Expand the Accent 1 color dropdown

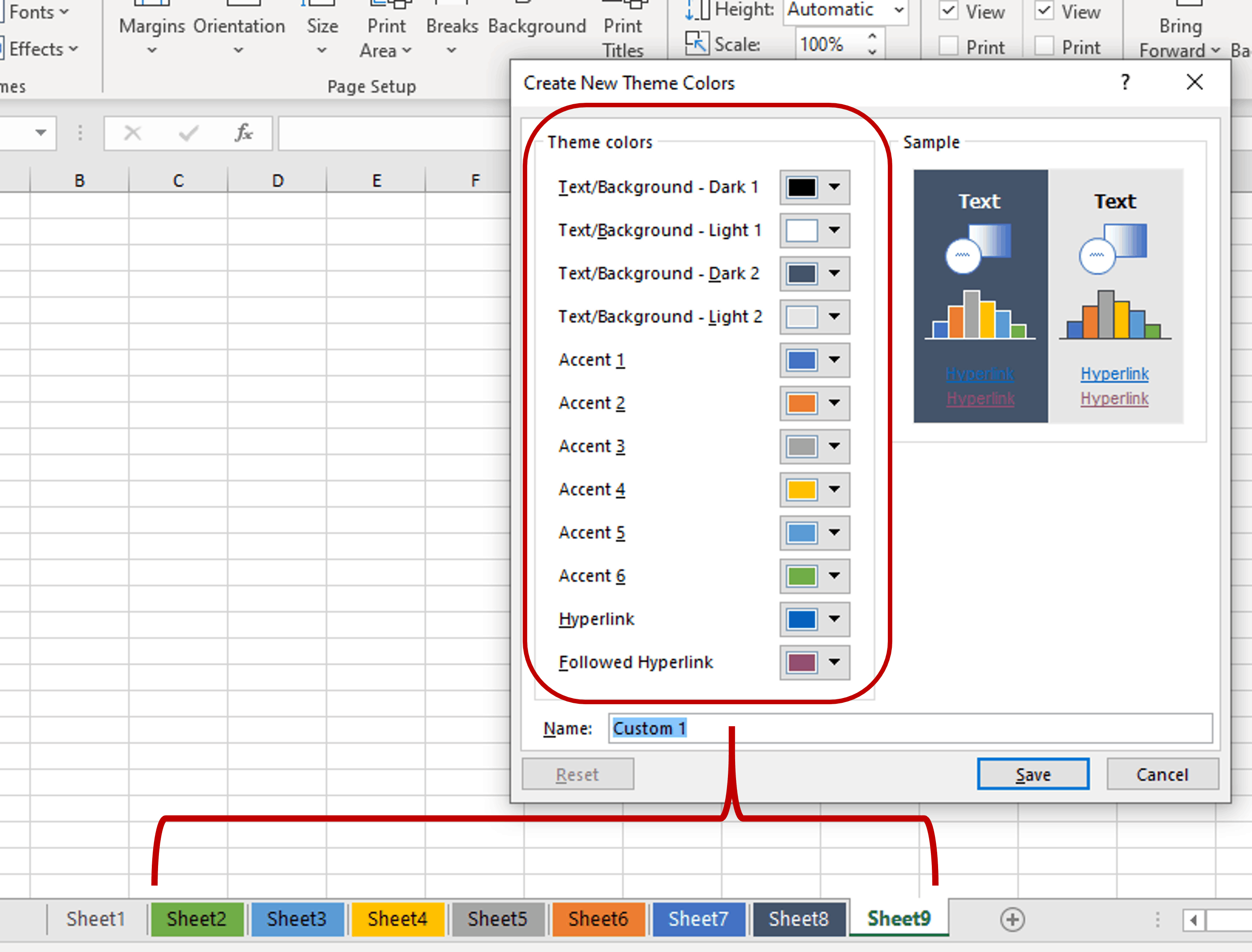(x=834, y=359)
